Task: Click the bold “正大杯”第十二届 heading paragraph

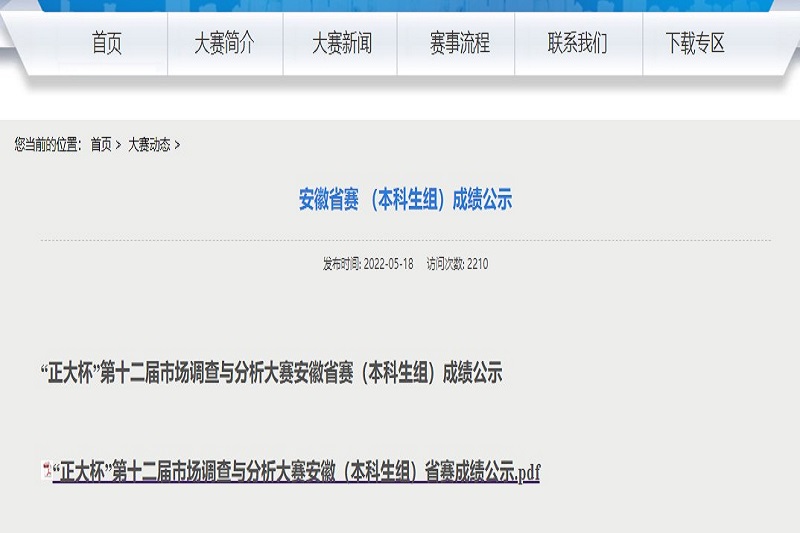Action: pyautogui.click(x=270, y=374)
